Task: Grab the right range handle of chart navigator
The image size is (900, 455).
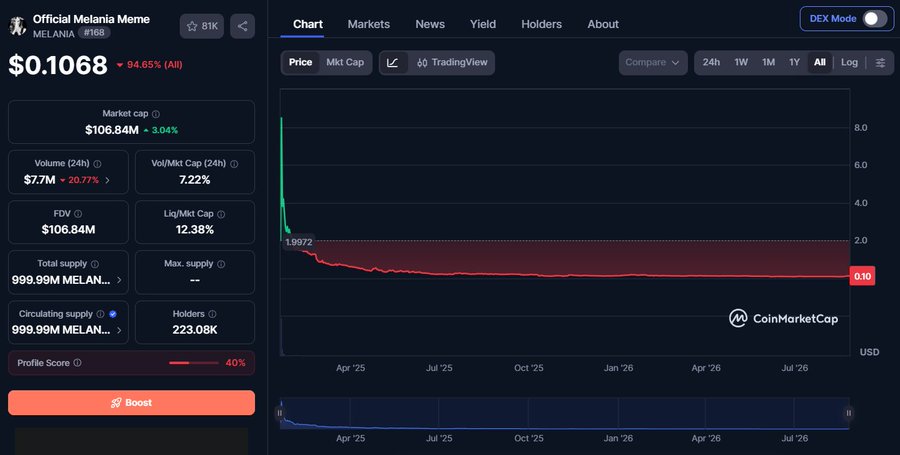Action: (x=848, y=413)
